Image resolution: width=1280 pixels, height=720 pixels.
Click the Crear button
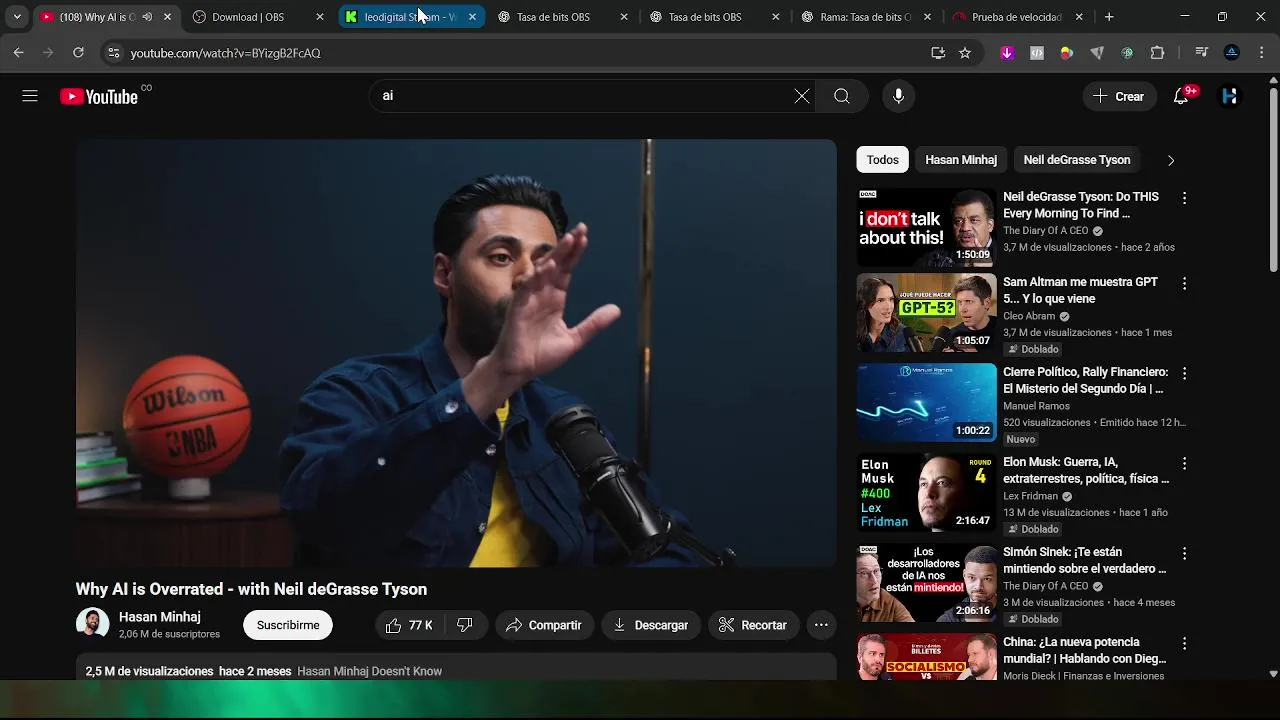[x=1119, y=96]
